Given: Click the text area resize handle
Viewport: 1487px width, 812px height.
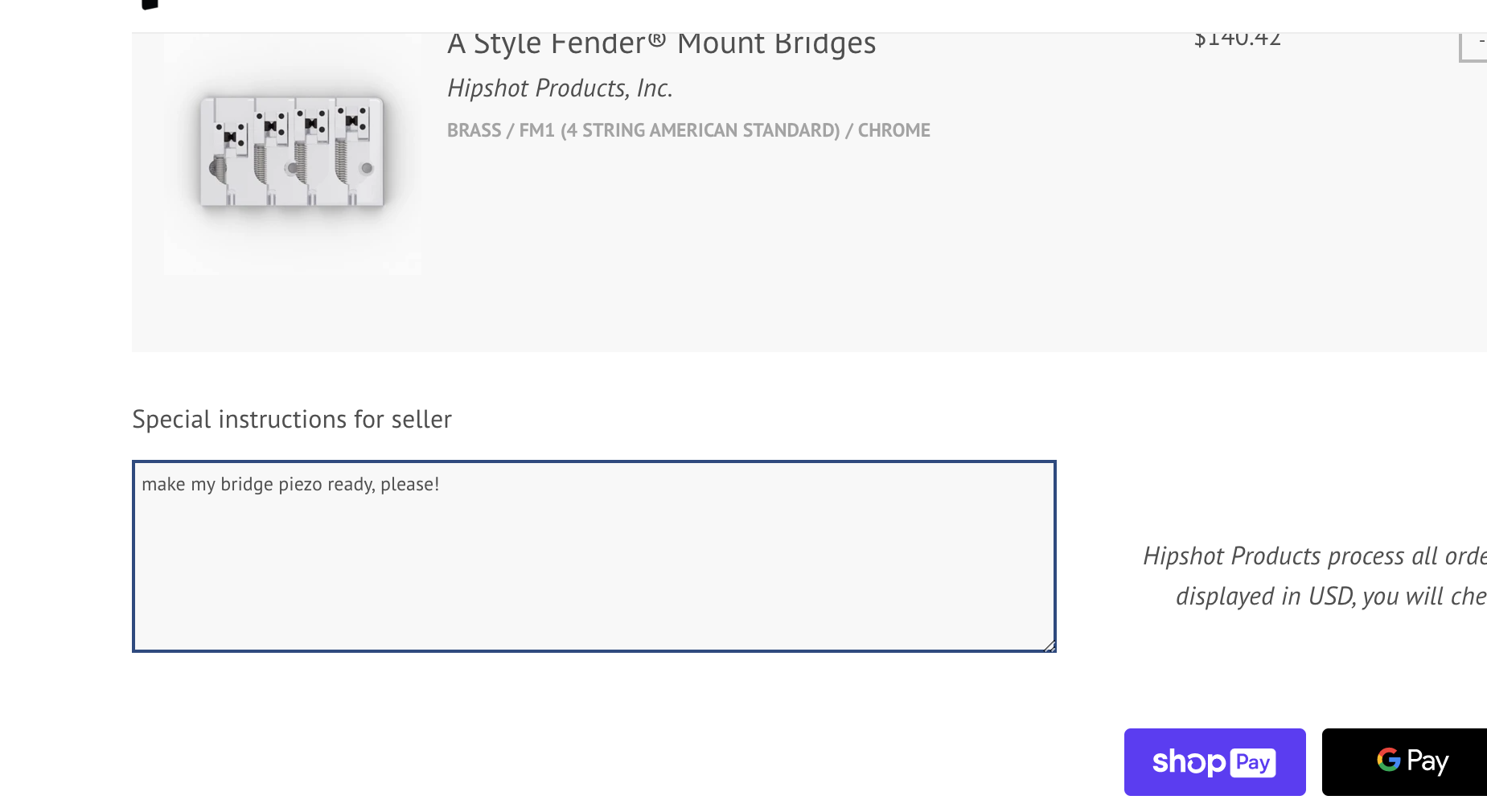Looking at the screenshot, I should tap(1049, 645).
